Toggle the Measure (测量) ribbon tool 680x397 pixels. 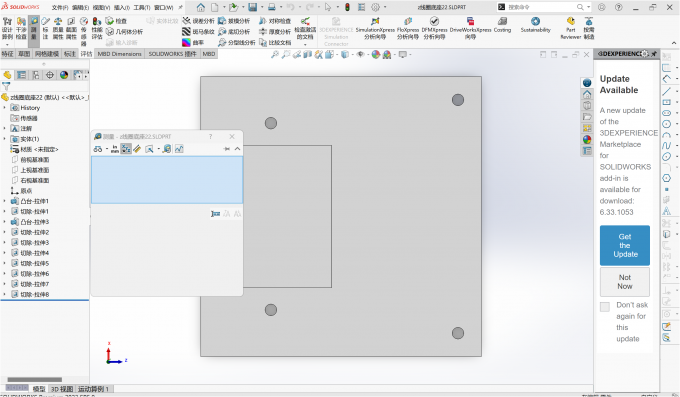pos(34,31)
